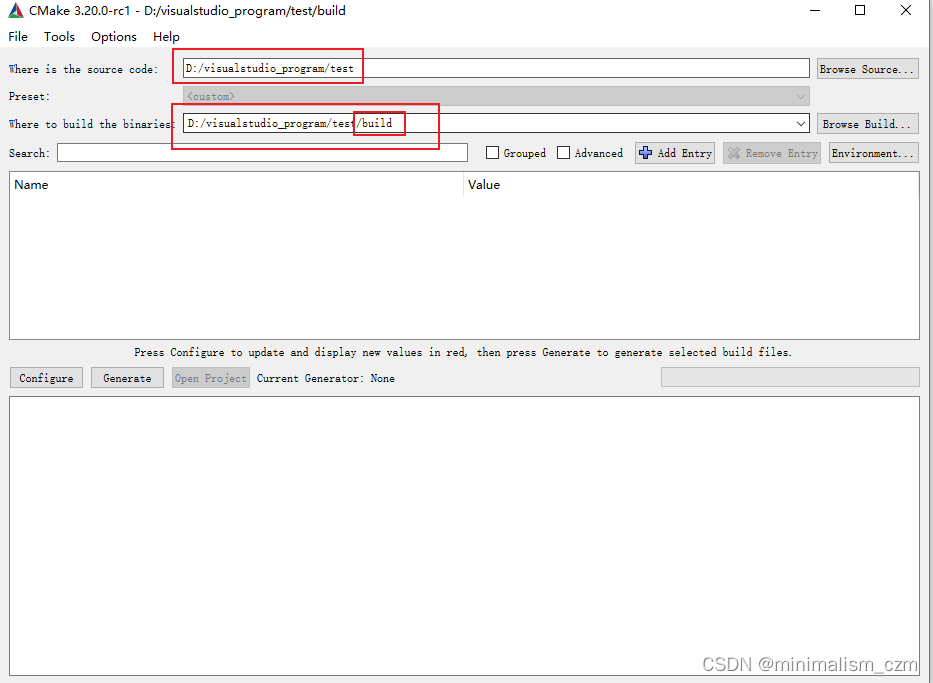Click Browse Build button
The image size is (933, 683).
[867, 124]
